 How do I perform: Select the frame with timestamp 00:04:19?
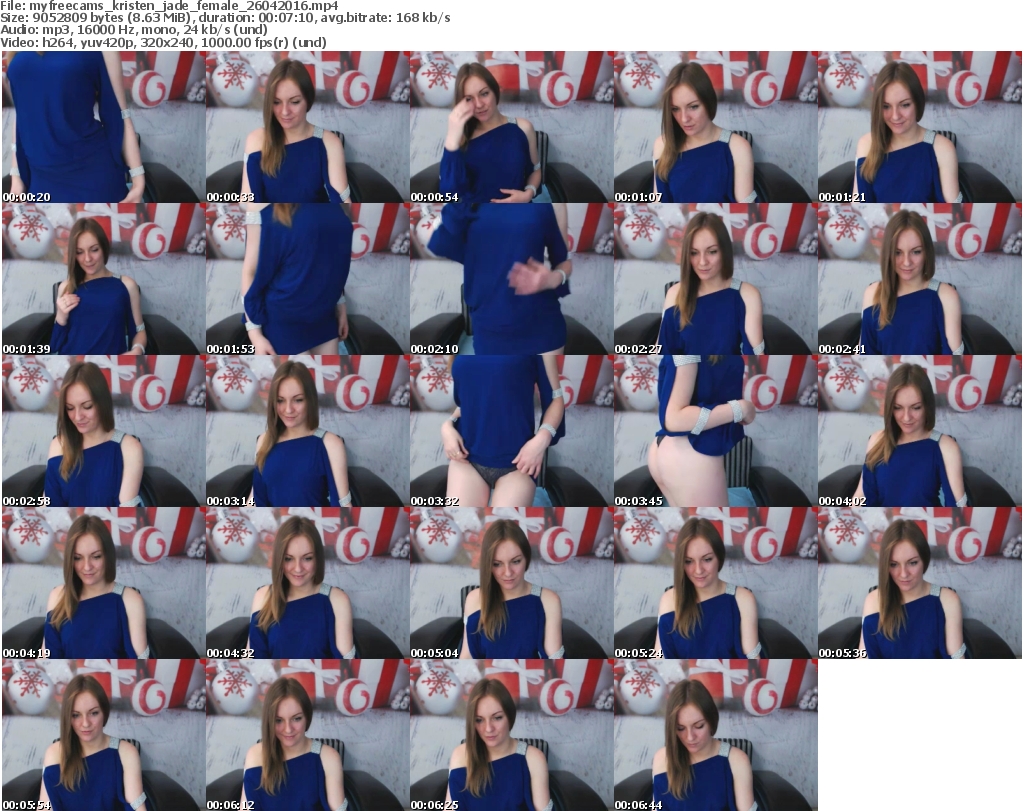point(104,583)
